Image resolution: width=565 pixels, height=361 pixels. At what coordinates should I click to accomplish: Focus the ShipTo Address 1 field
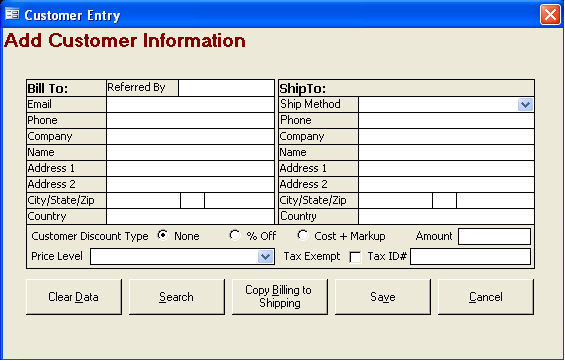(446, 168)
